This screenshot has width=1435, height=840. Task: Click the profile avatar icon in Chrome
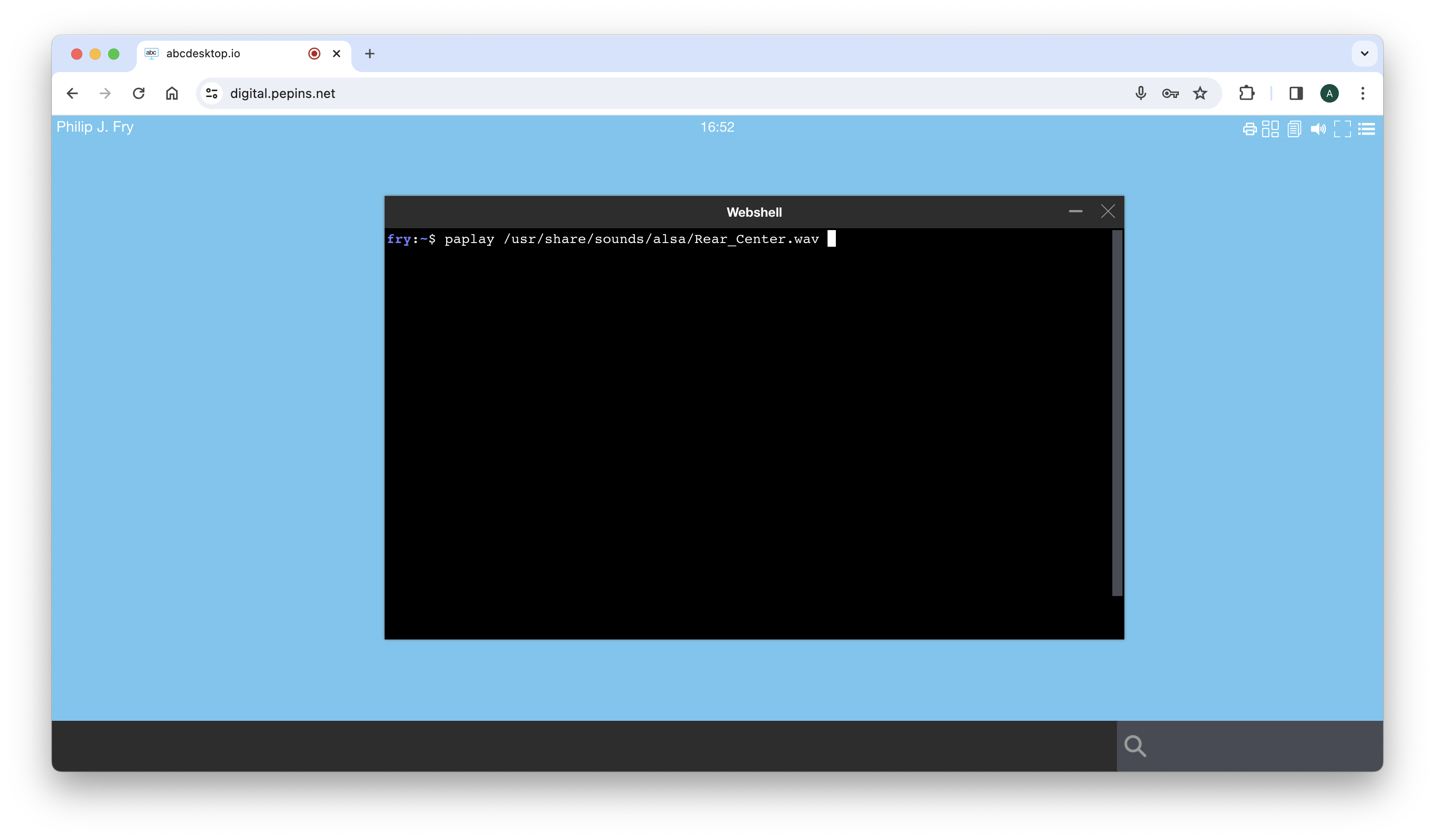click(1329, 93)
